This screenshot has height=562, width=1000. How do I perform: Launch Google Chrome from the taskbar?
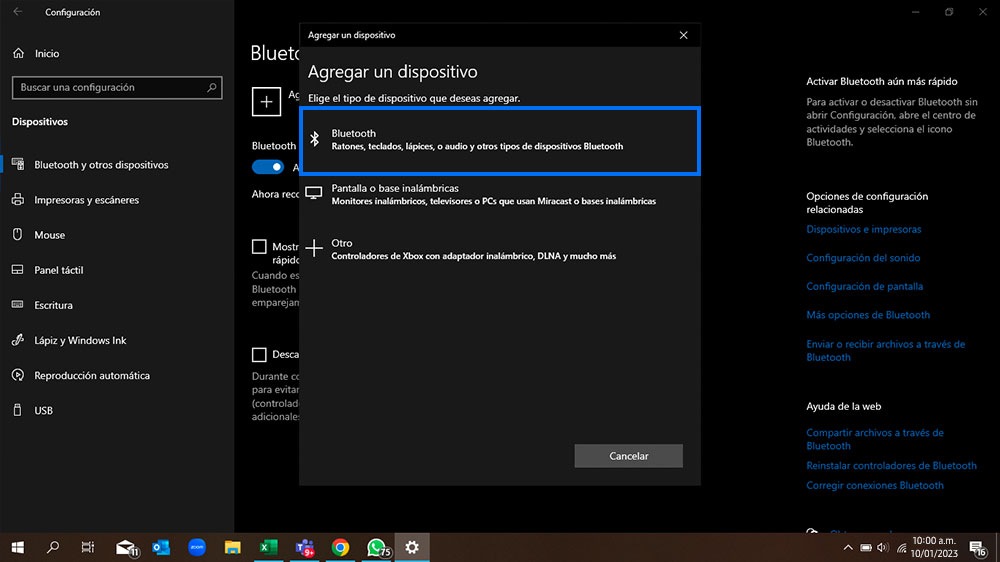coord(340,547)
